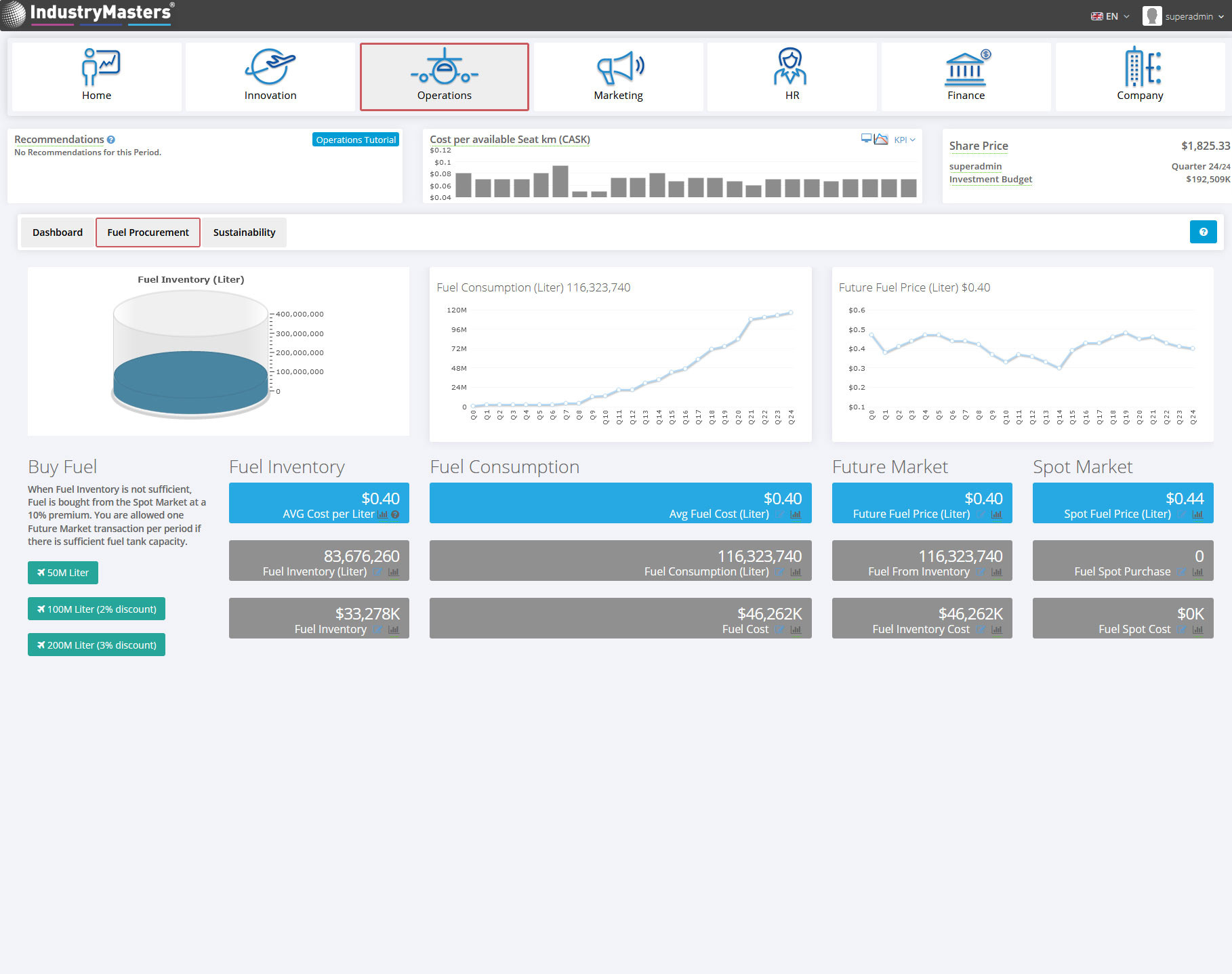The height and width of the screenshot is (974, 1232).
Task: Expand the superadmin user menu
Action: coord(1183,16)
